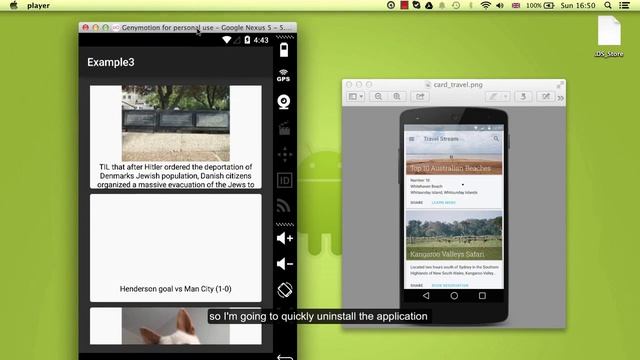Rotate the emulator screen
The width and height of the screenshot is (640, 360).
click(284, 290)
